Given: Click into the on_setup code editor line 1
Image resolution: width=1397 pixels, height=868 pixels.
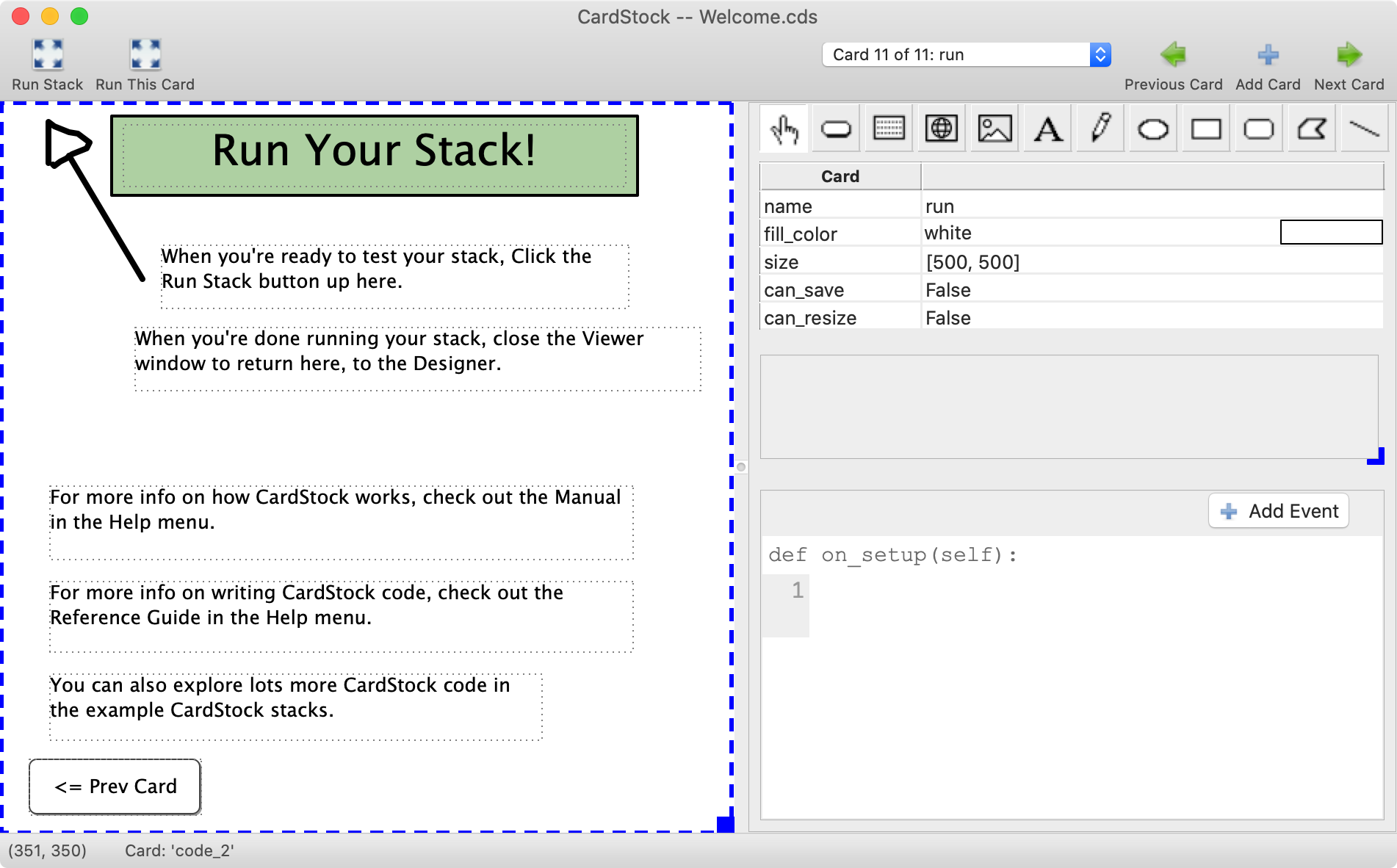Looking at the screenshot, I should coord(1094,590).
